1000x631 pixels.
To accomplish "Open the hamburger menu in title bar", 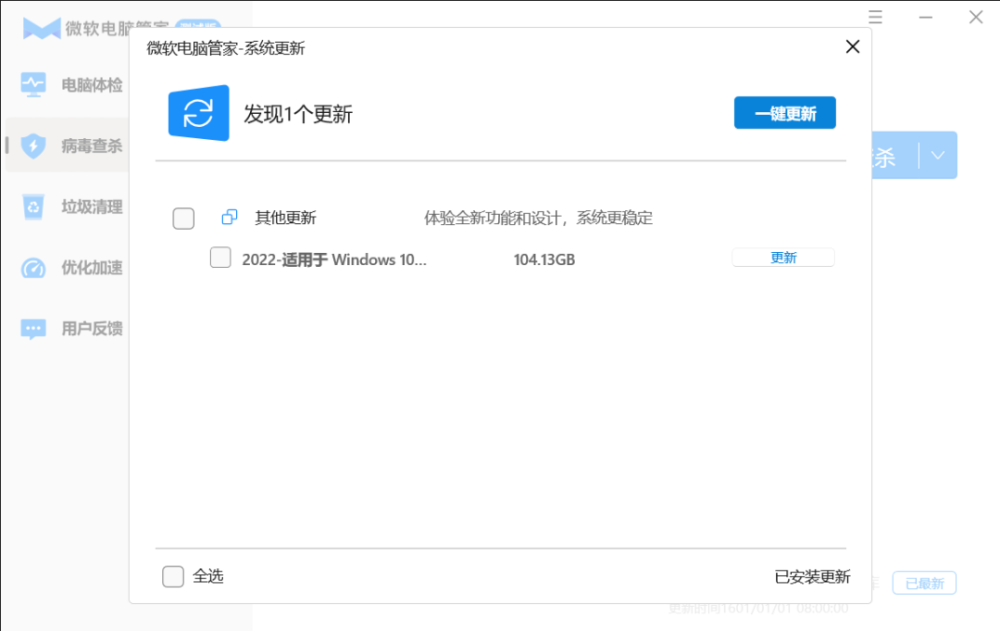I will (x=876, y=17).
